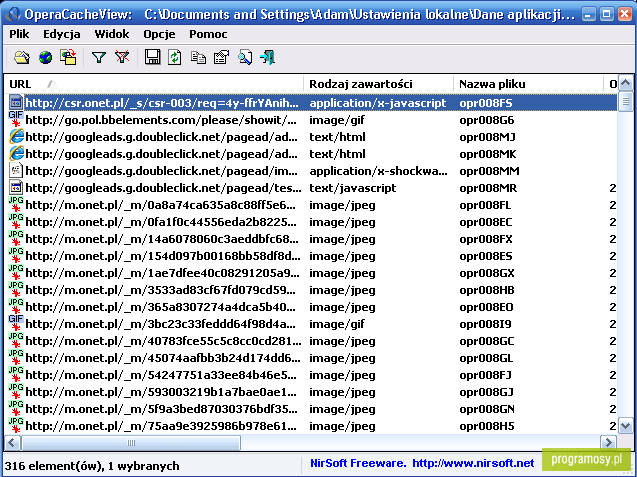Select m.onet.pl 593003219b1a7bae0ae1 URL
This screenshot has height=477, width=637.
pos(161,392)
